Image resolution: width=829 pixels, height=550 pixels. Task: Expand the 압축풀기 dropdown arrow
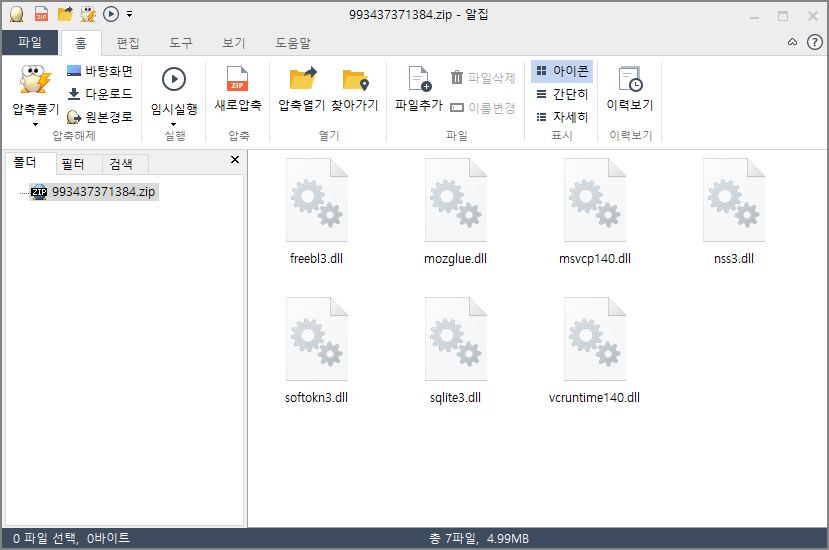35,125
